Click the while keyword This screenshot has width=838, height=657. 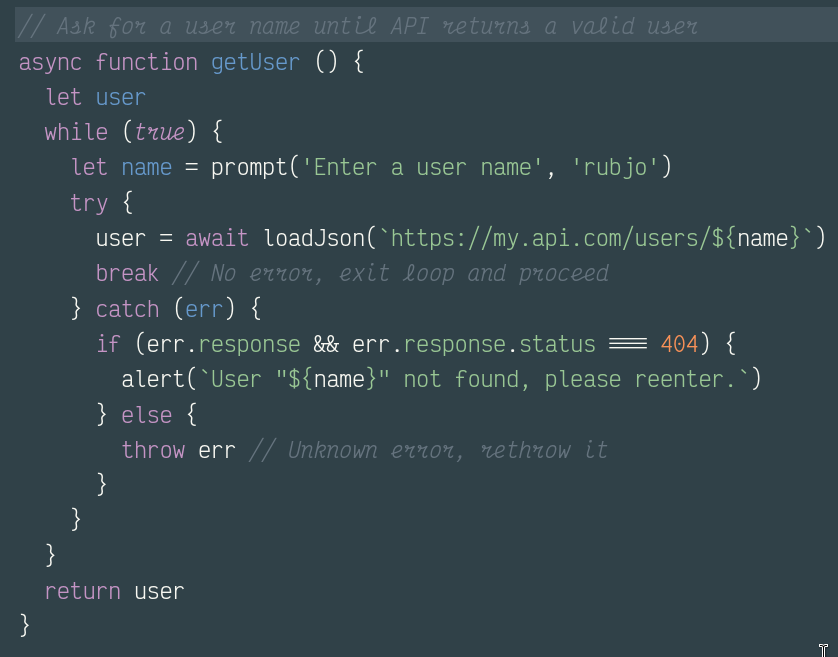[x=76, y=132]
